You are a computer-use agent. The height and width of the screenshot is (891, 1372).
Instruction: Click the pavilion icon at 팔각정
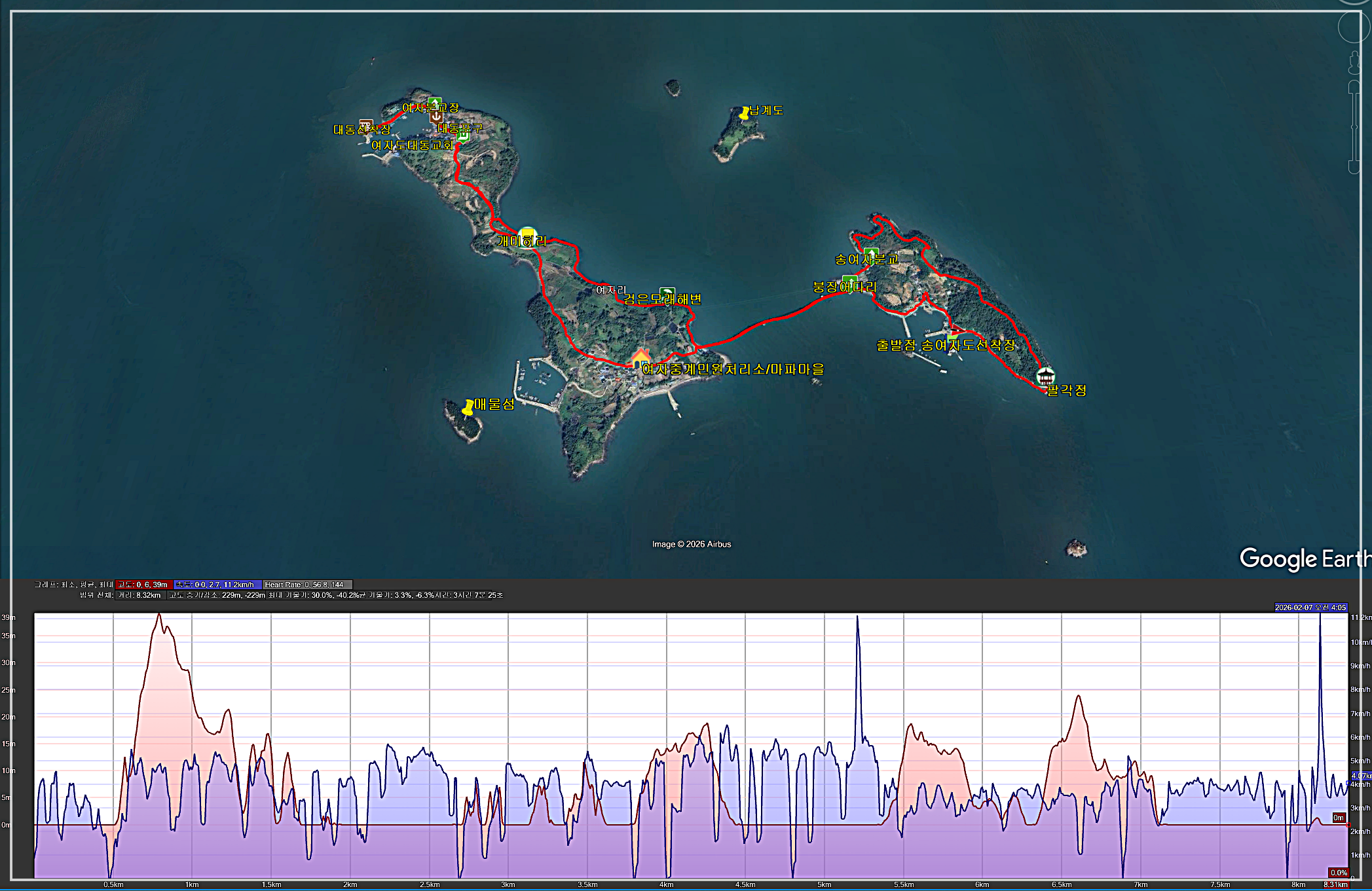coord(1045,376)
